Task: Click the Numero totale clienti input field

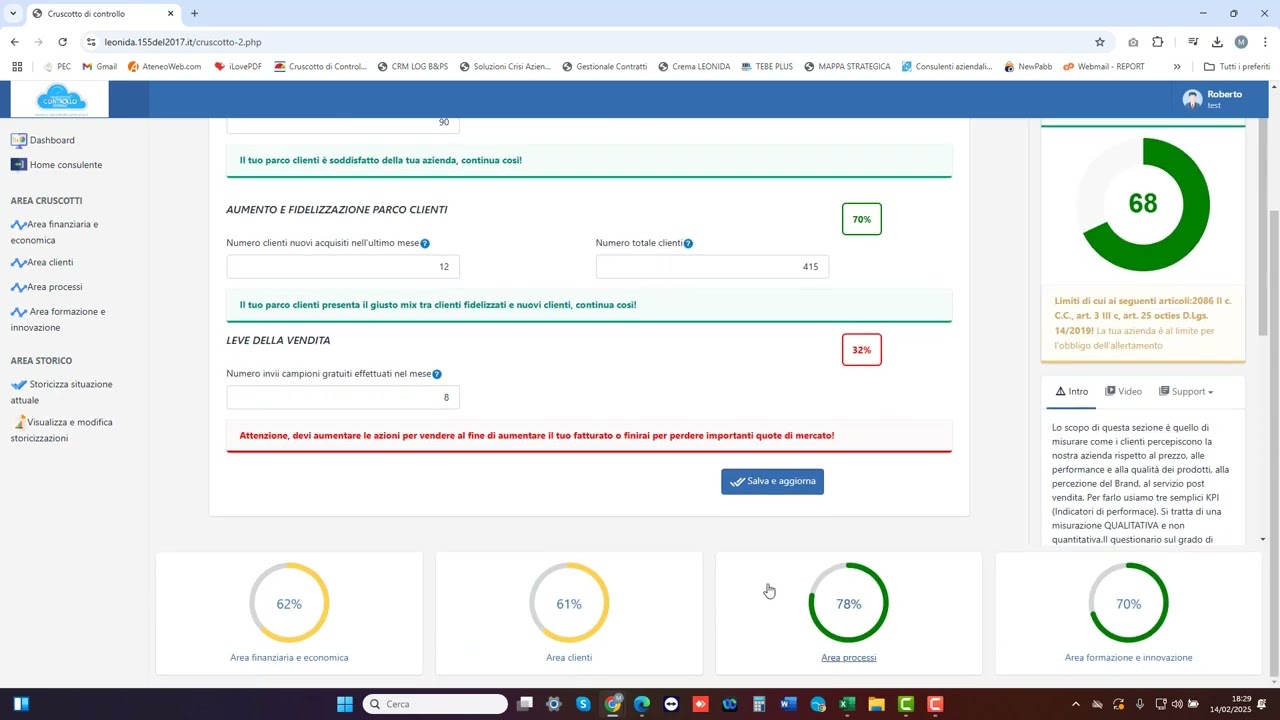Action: [x=712, y=267]
